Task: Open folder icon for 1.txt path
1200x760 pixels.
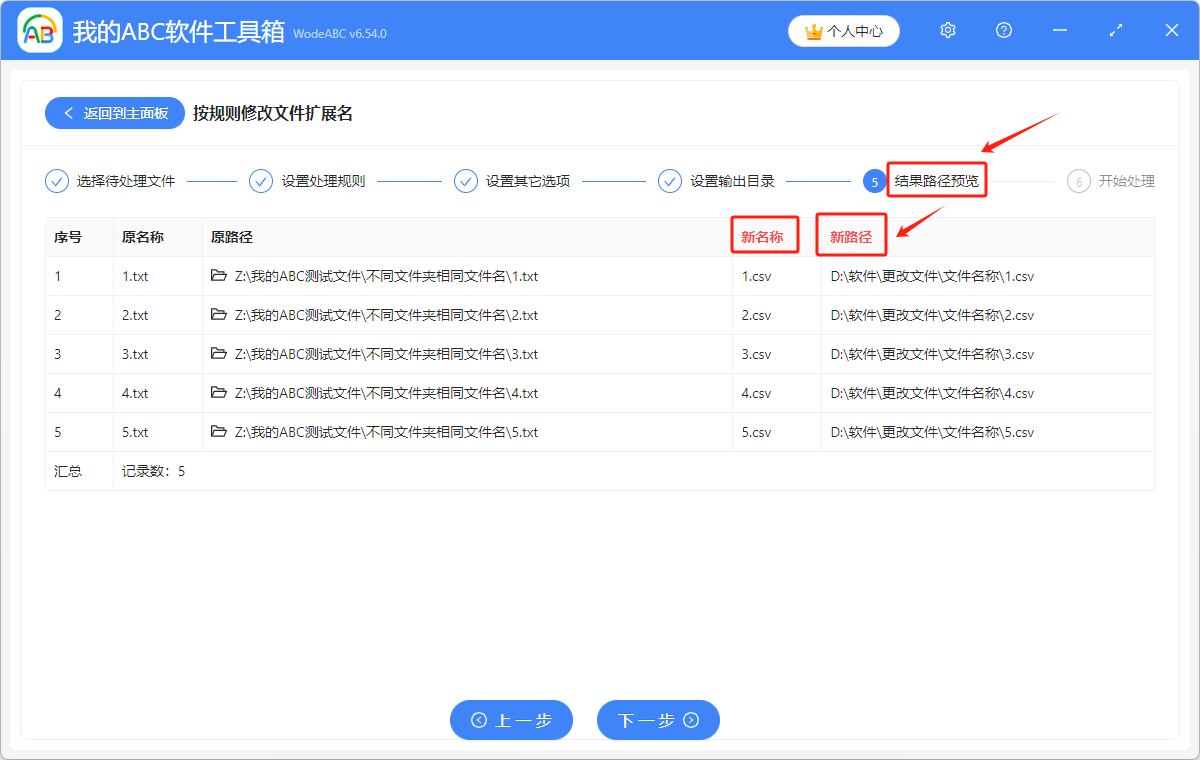Action: (x=219, y=276)
